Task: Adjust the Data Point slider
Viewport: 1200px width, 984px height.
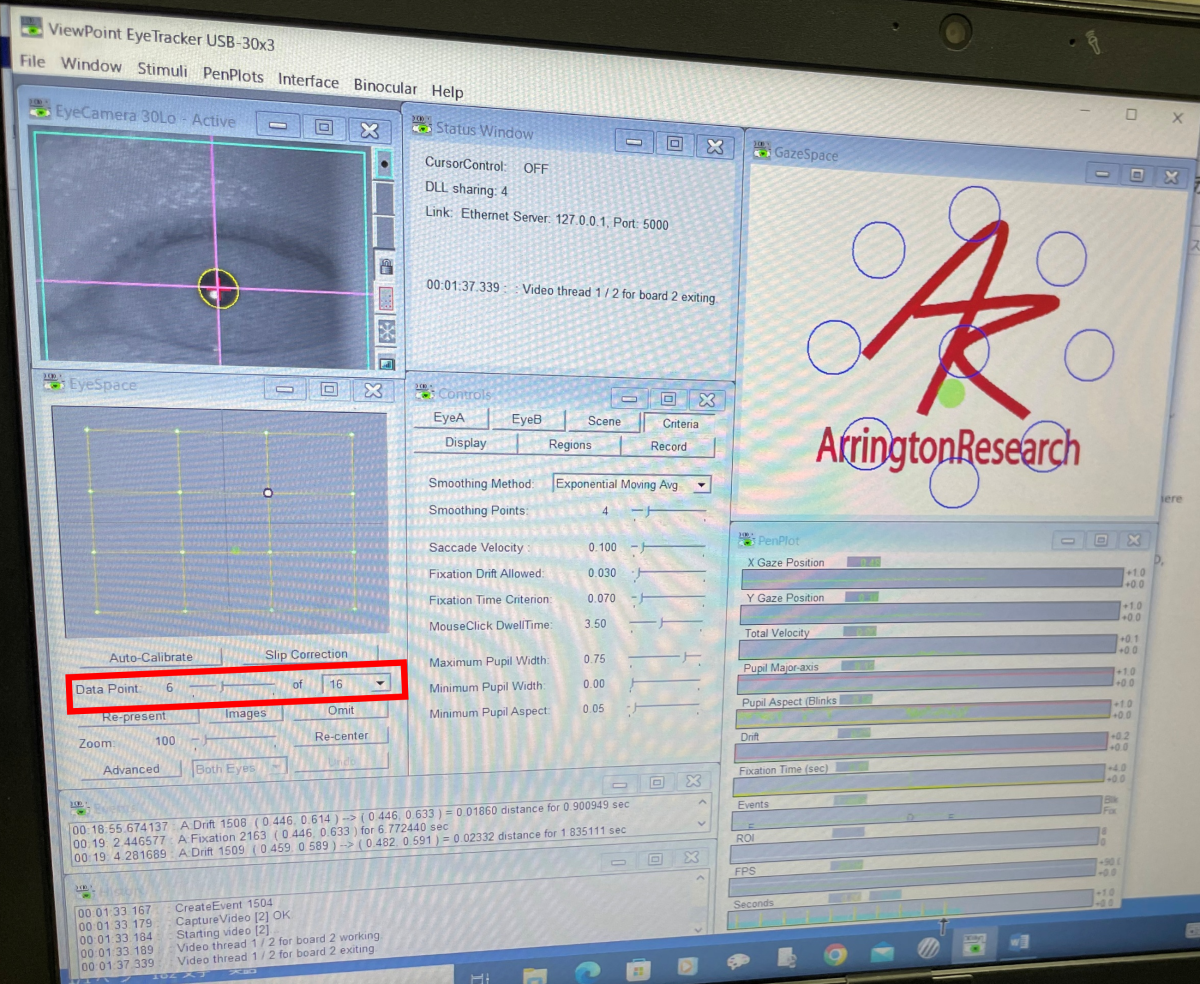Action: pyautogui.click(x=233, y=687)
